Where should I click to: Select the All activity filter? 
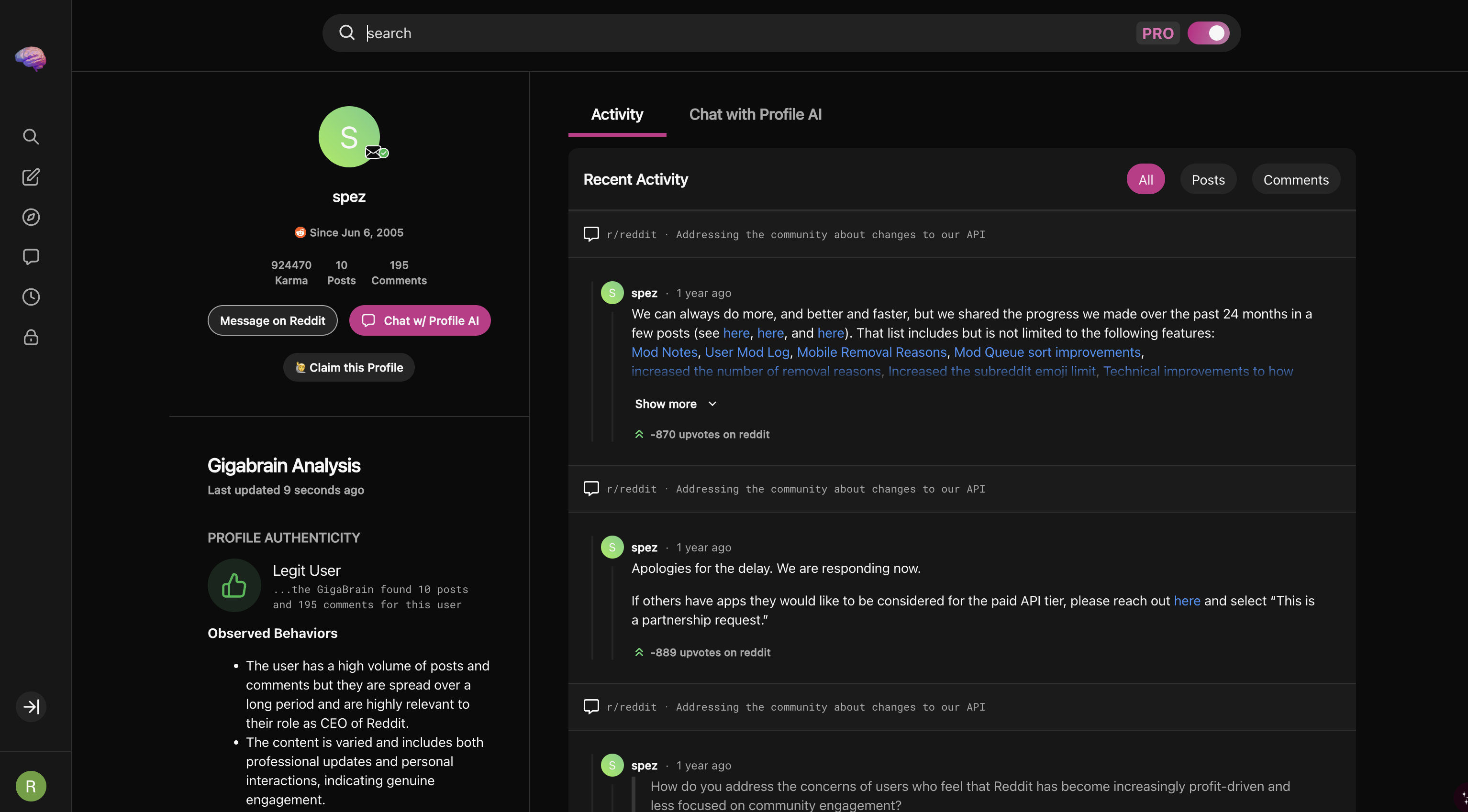pyautogui.click(x=1145, y=179)
